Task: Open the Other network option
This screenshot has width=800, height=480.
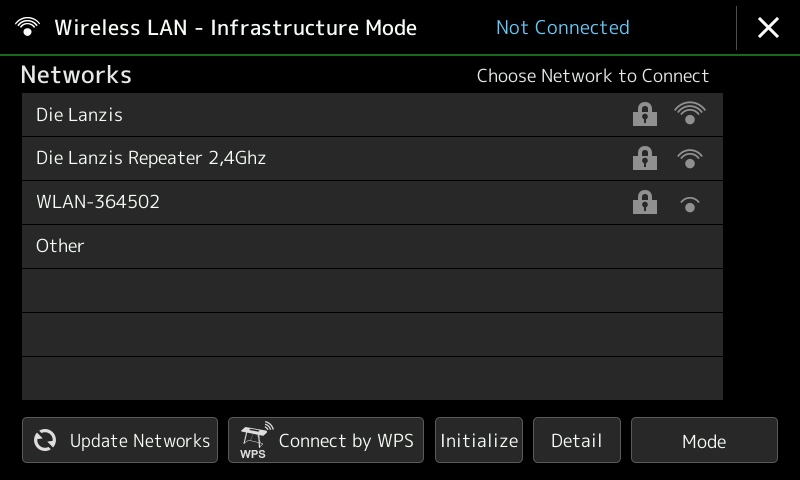Action: (x=372, y=246)
